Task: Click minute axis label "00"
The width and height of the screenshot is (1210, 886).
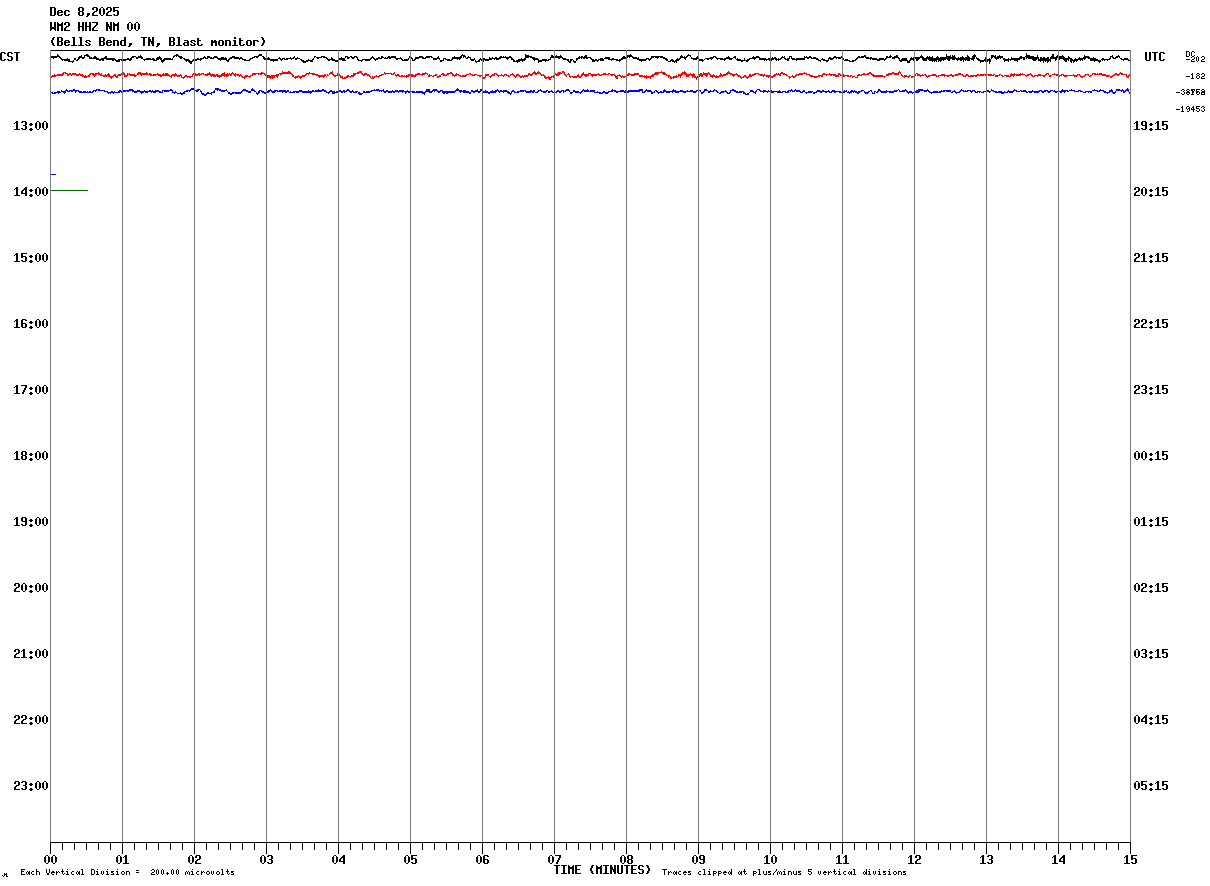Action: coord(50,859)
